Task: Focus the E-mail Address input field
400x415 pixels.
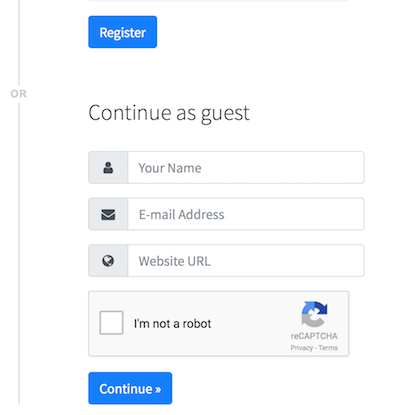Action: [x=246, y=214]
